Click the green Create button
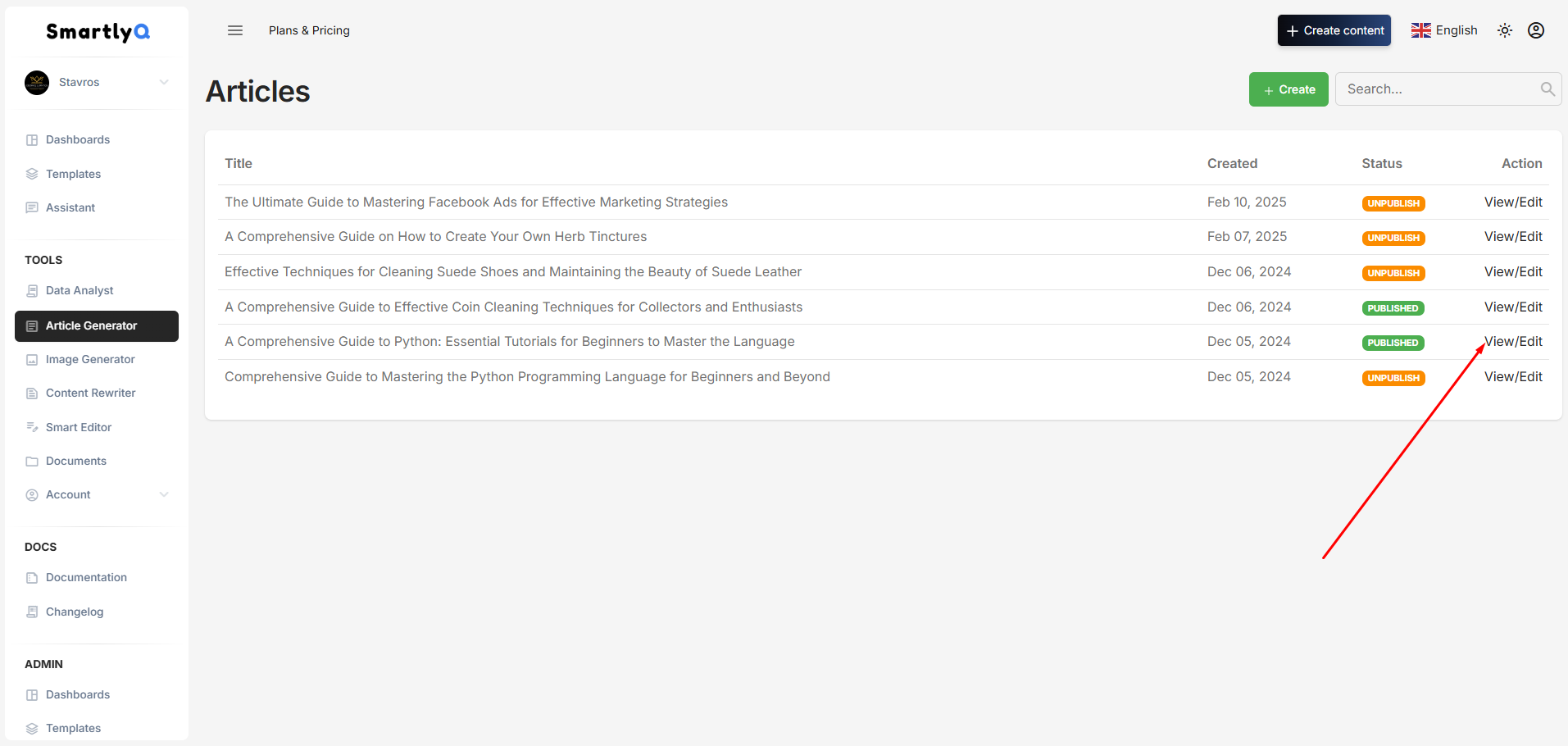1568x746 pixels. [x=1288, y=89]
